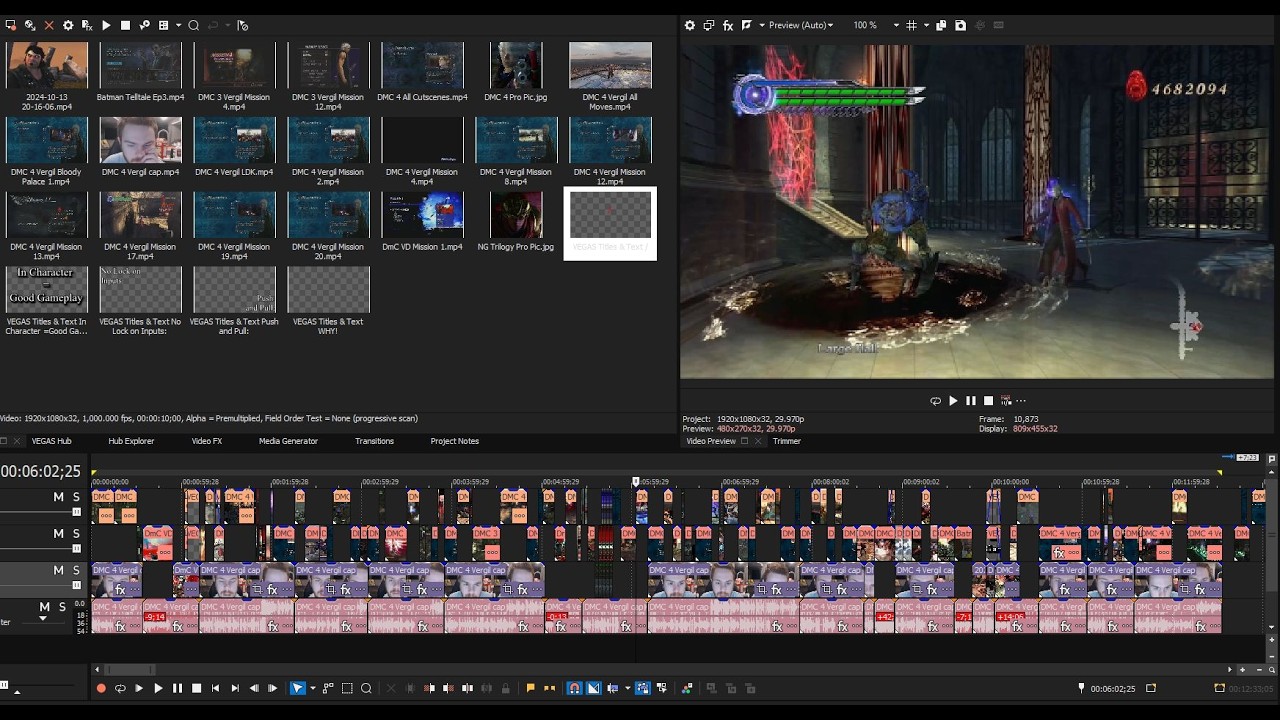Switch to the Hub Explorer tab
Viewport: 1280px width, 720px height.
coord(131,441)
